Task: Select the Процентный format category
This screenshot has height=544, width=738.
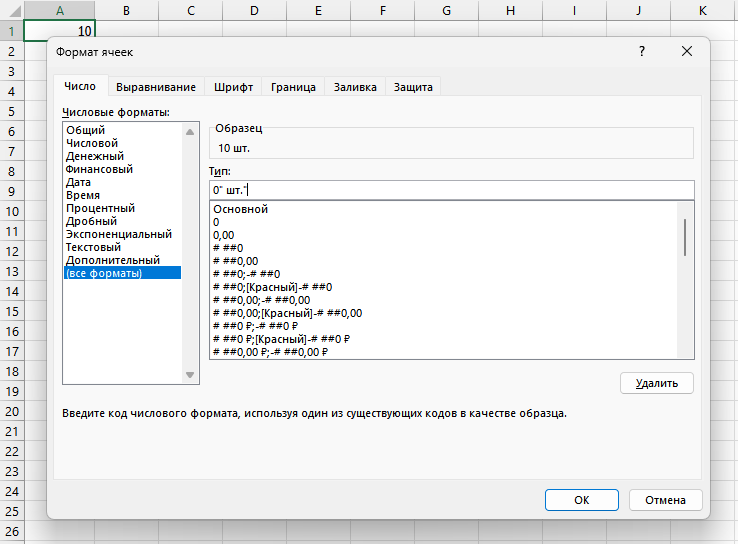Action: coord(100,208)
